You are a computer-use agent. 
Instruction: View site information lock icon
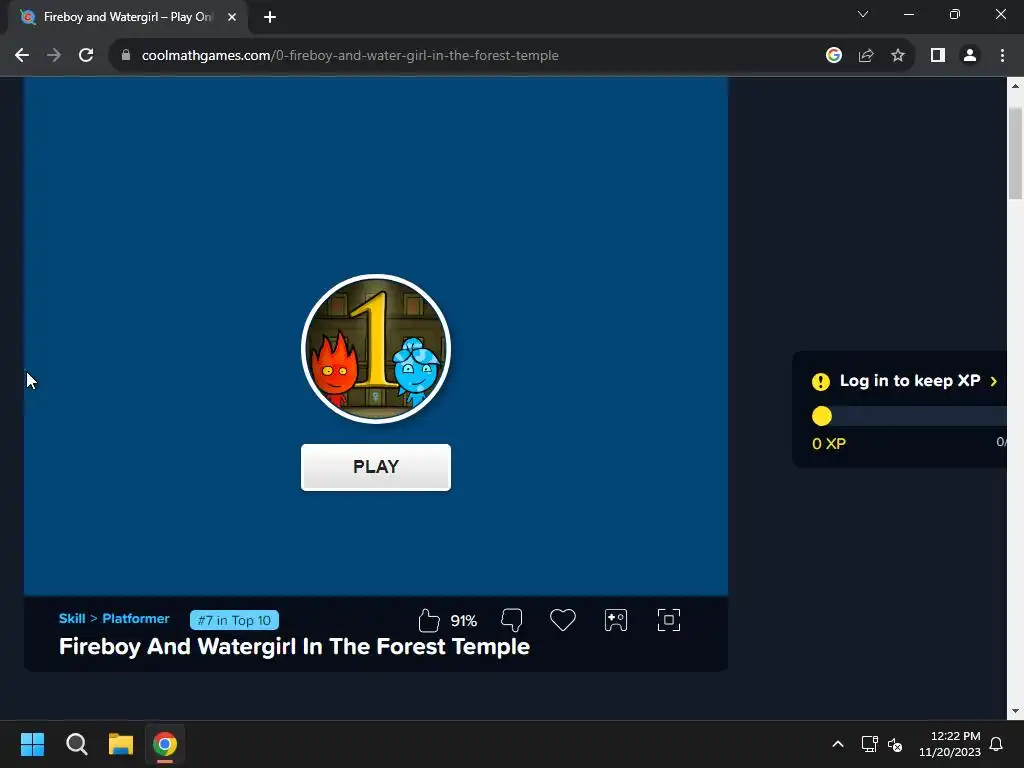(125, 56)
